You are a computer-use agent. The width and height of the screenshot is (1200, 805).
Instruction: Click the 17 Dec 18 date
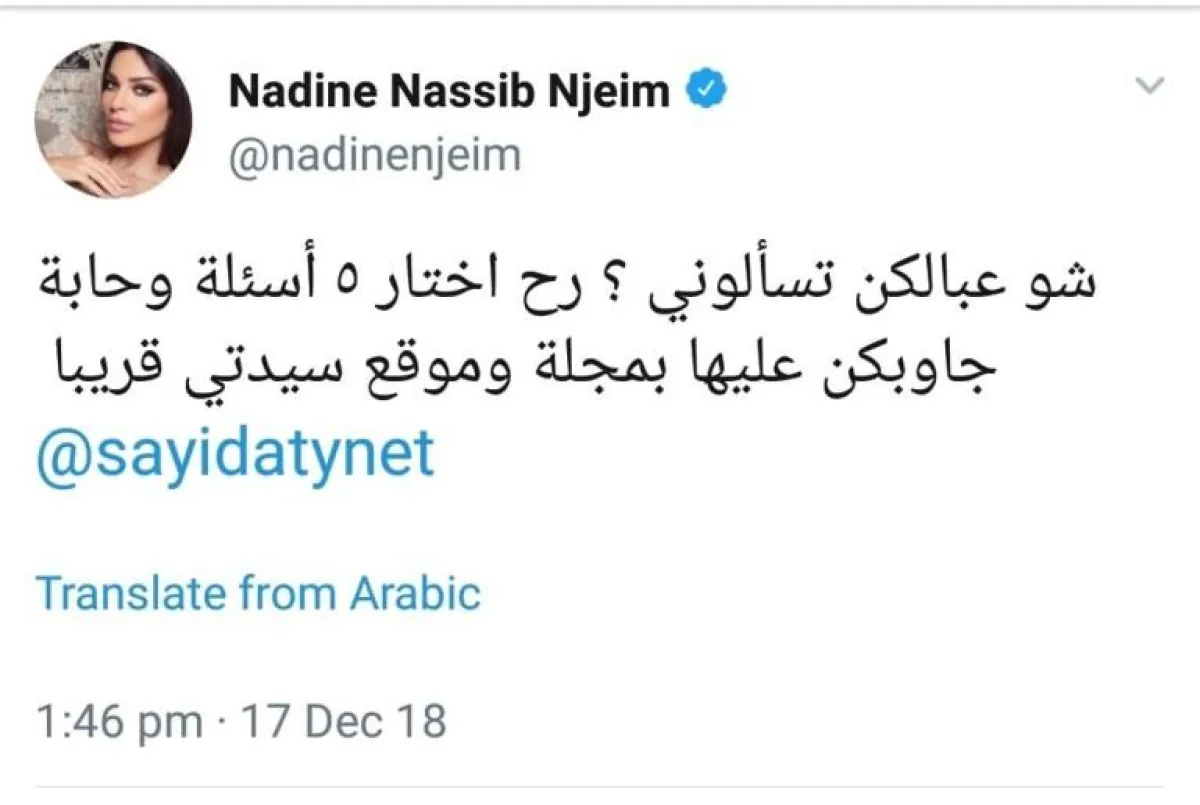point(346,721)
